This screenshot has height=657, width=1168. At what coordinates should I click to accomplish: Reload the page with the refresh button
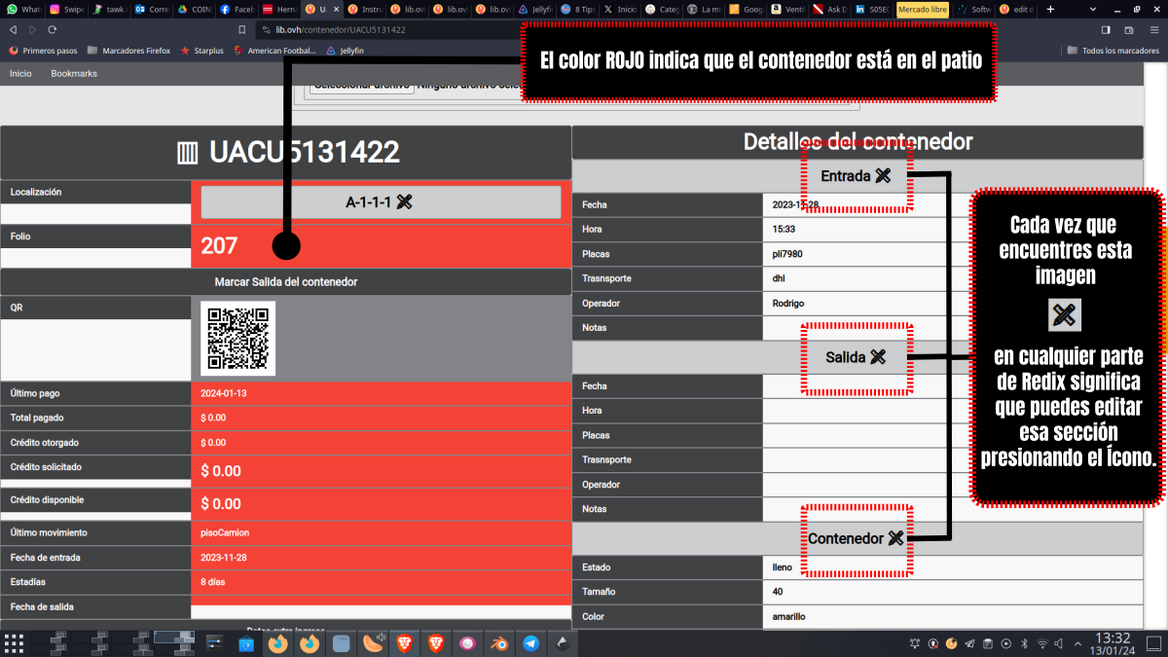52,30
